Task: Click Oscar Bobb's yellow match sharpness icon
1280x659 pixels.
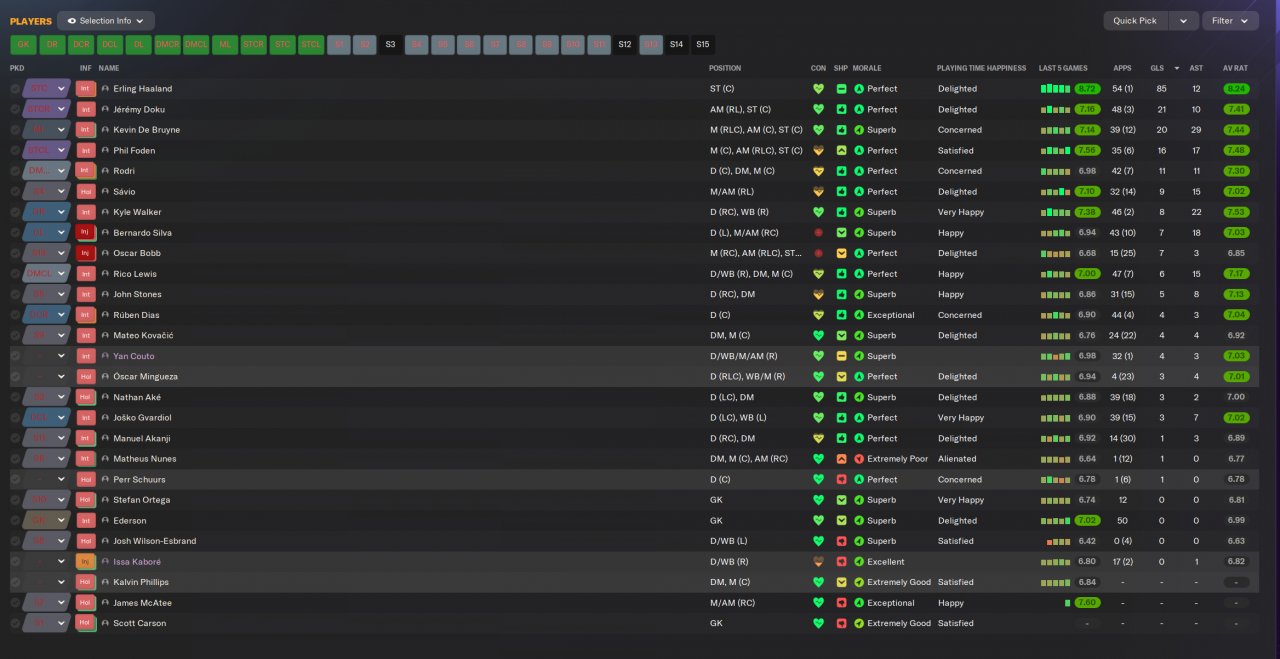Action: (842, 253)
